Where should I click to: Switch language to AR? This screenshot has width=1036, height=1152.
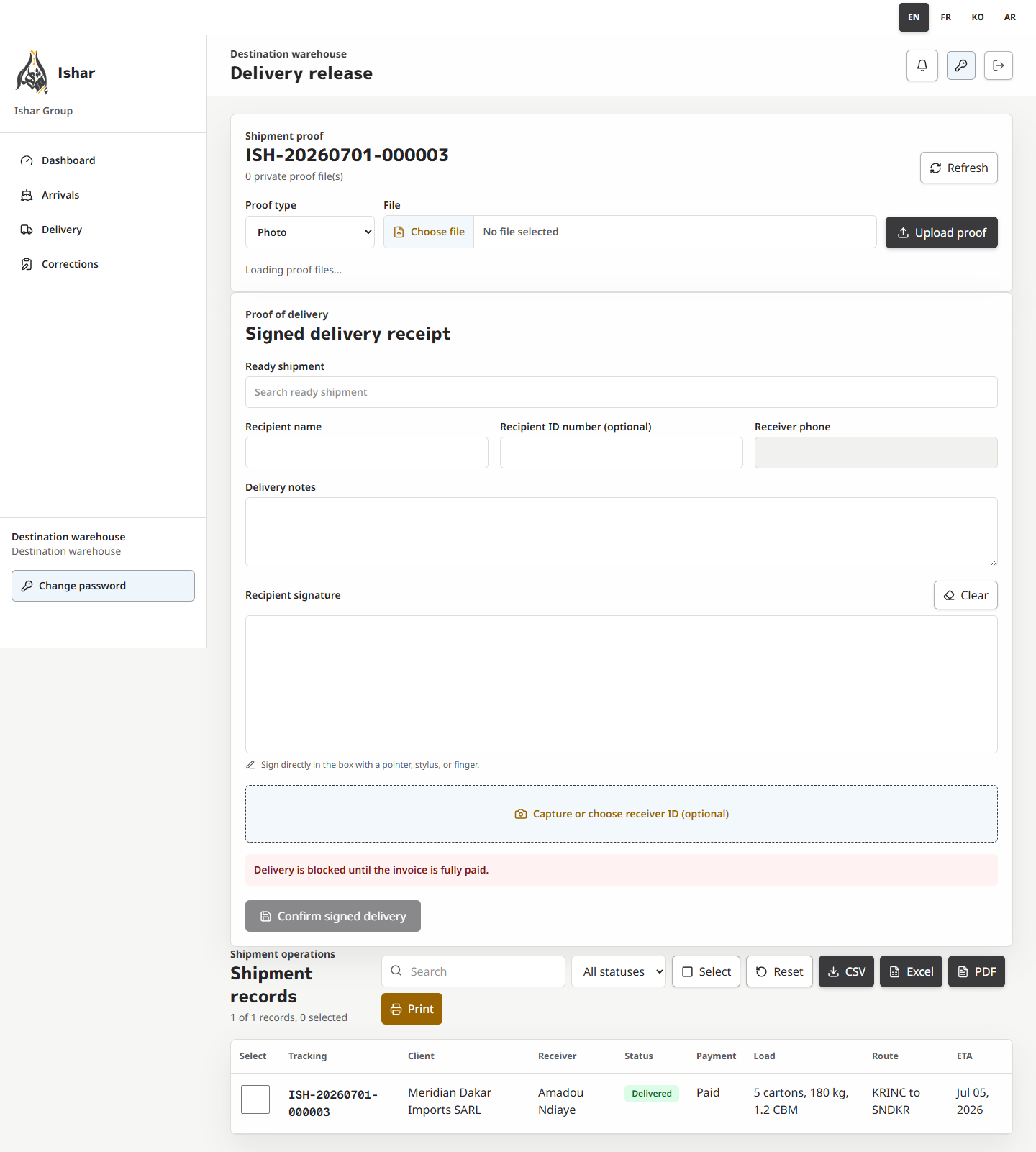point(1010,17)
